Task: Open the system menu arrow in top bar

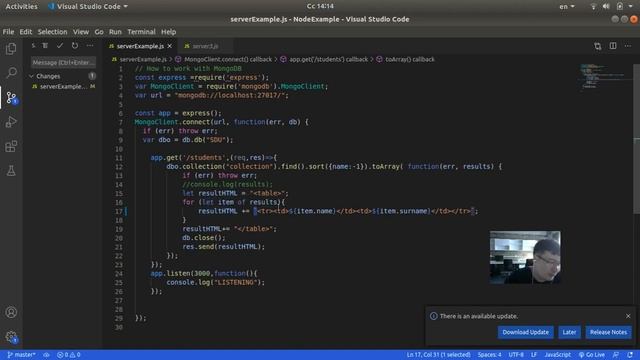Action: 630,7
